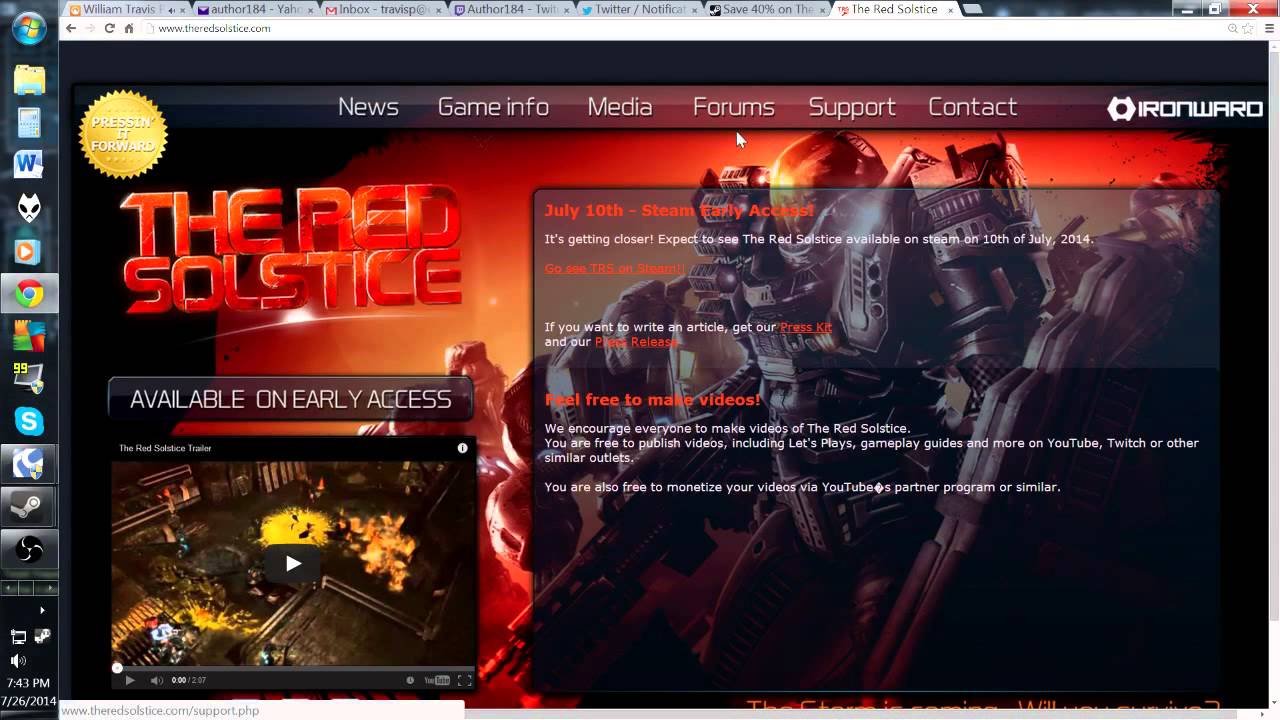Switch to the Author184 Twitch tab
Screen dimensions: 1280x720
click(x=509, y=10)
